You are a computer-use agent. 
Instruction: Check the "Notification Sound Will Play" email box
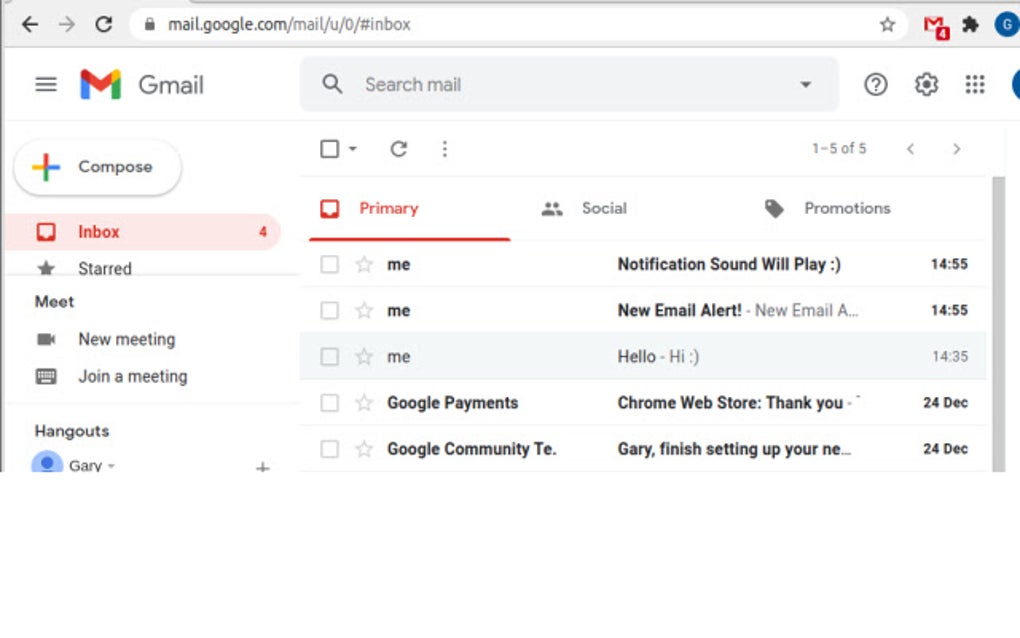330,265
